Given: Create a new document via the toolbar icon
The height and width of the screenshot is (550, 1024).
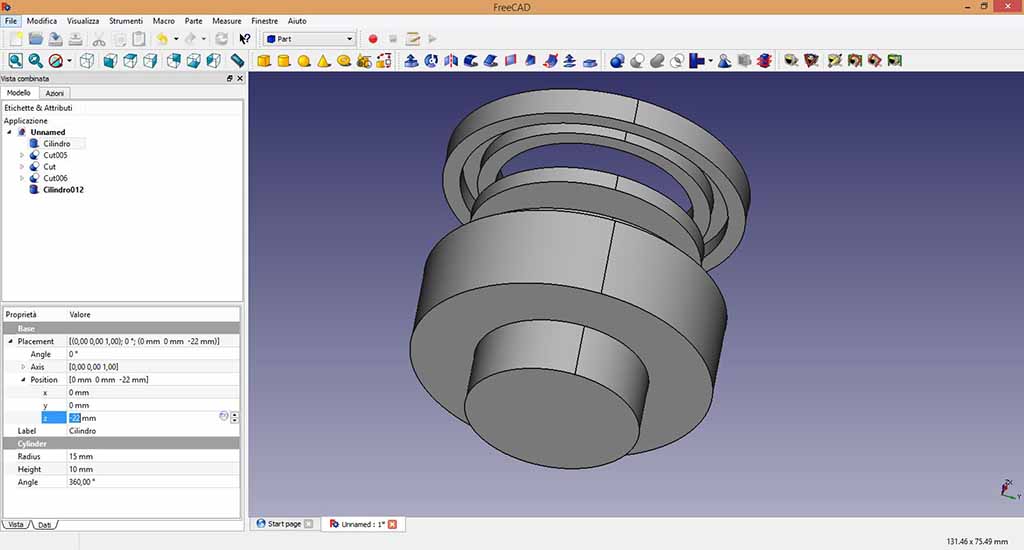Looking at the screenshot, I should coord(16,39).
